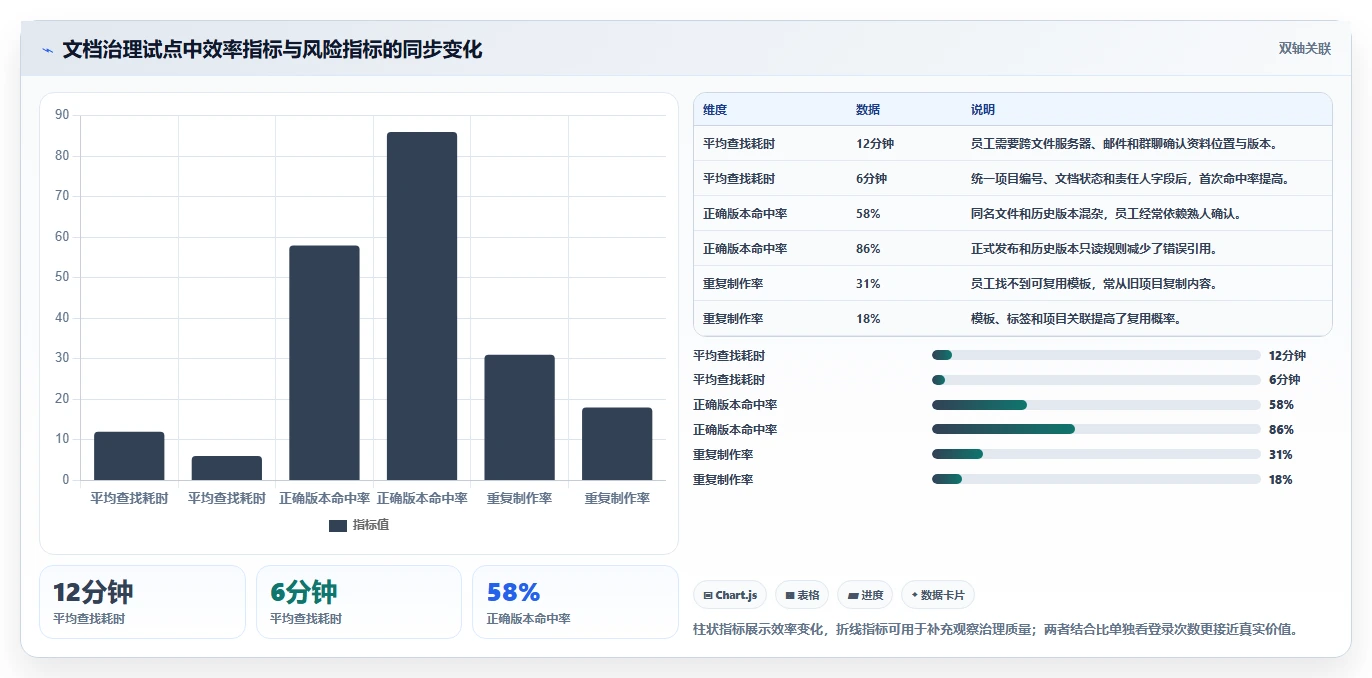The width and height of the screenshot is (1372, 678).
Task: Click the progress bar labeled 6分钟
Action: click(1096, 380)
